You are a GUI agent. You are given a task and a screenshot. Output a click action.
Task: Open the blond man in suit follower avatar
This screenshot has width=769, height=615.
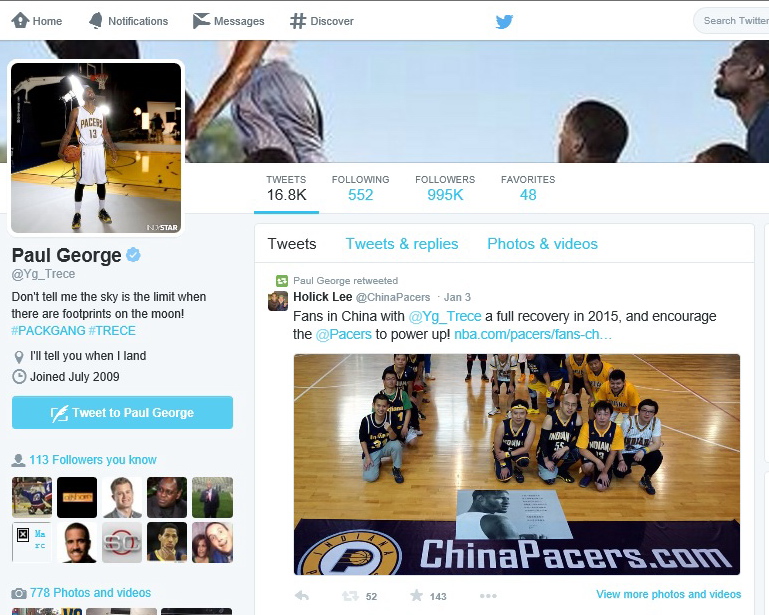click(x=122, y=497)
